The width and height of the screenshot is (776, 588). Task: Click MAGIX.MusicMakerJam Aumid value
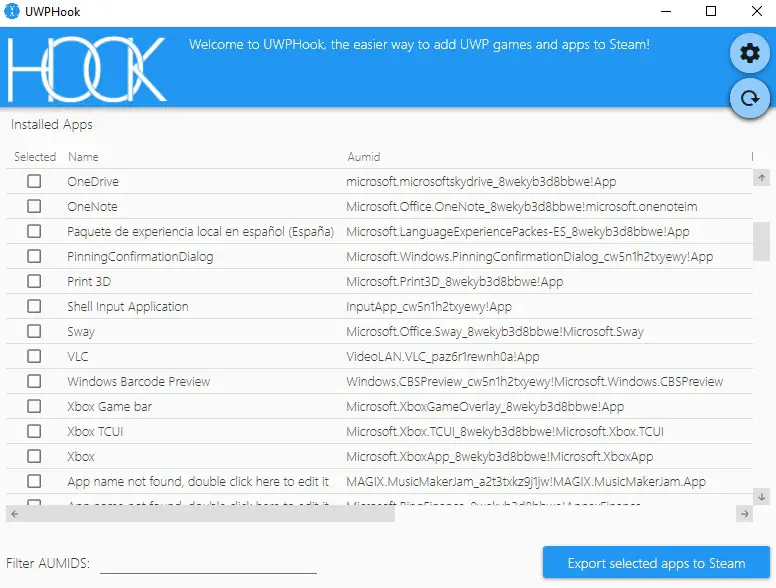[526, 482]
